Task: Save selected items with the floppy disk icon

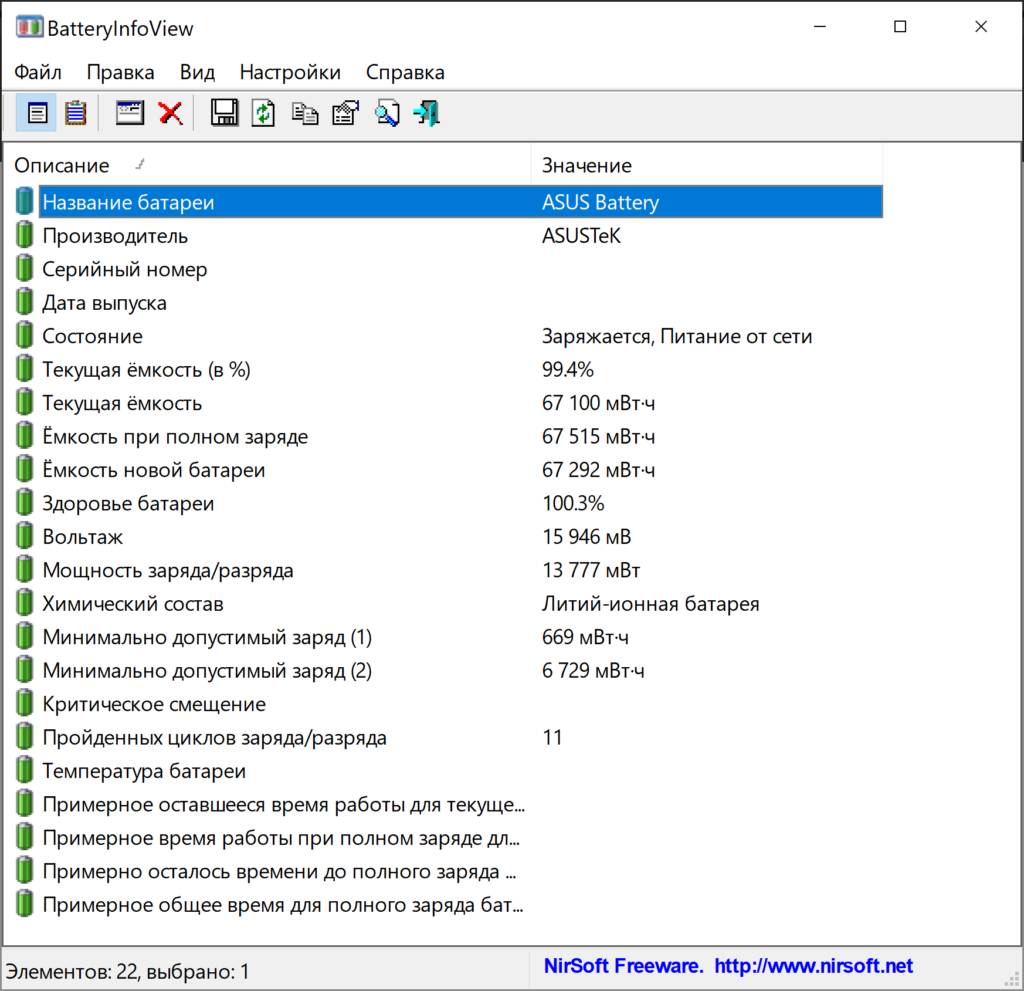Action: click(224, 113)
